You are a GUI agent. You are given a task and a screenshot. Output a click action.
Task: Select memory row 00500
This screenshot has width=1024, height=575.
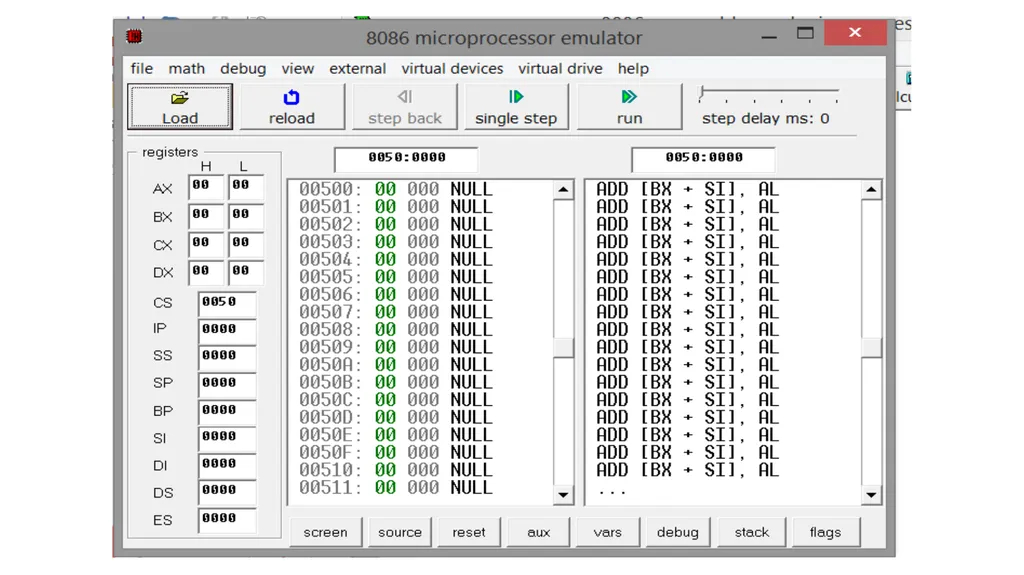pos(396,189)
